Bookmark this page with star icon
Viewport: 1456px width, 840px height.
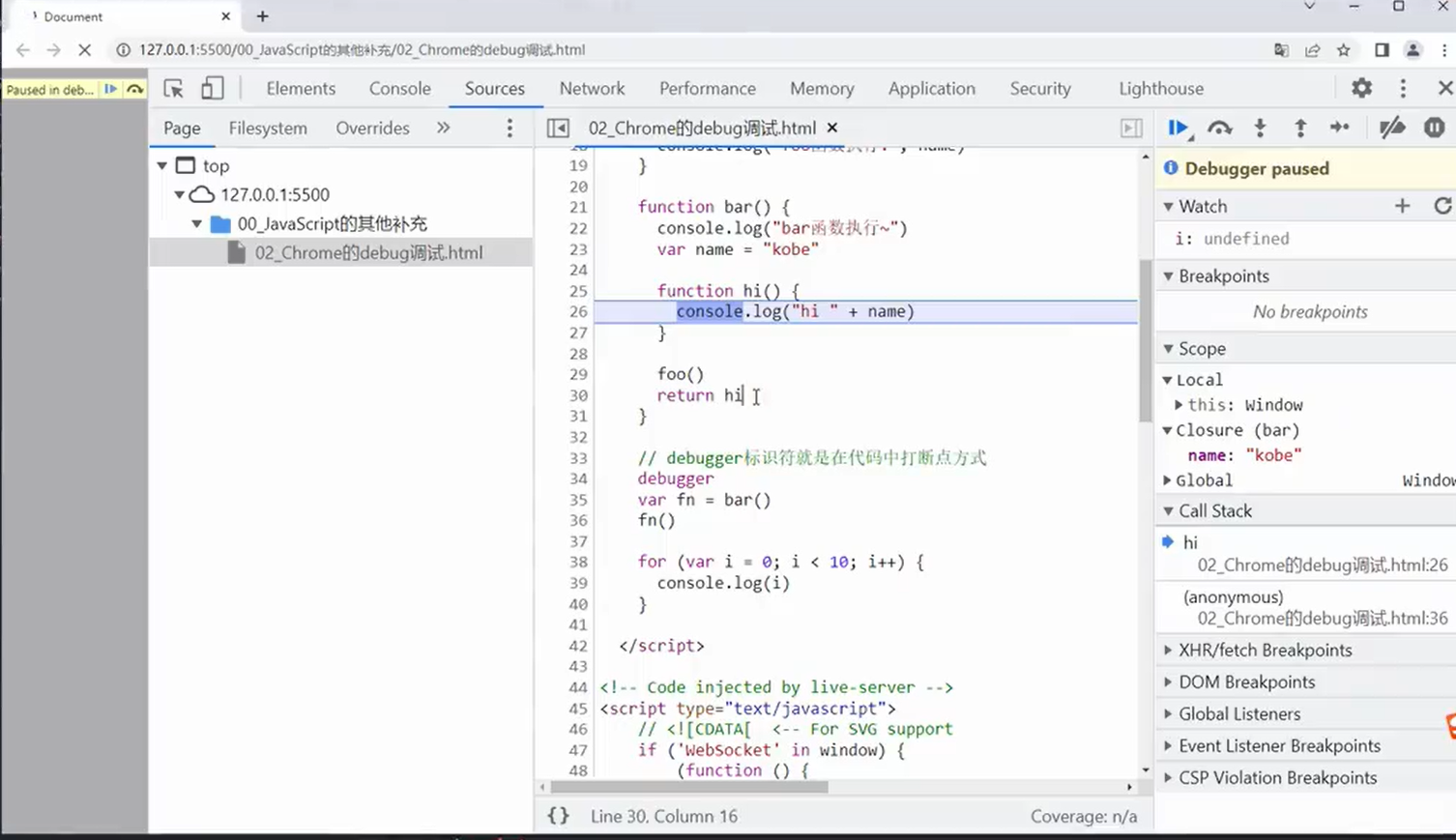(1343, 50)
